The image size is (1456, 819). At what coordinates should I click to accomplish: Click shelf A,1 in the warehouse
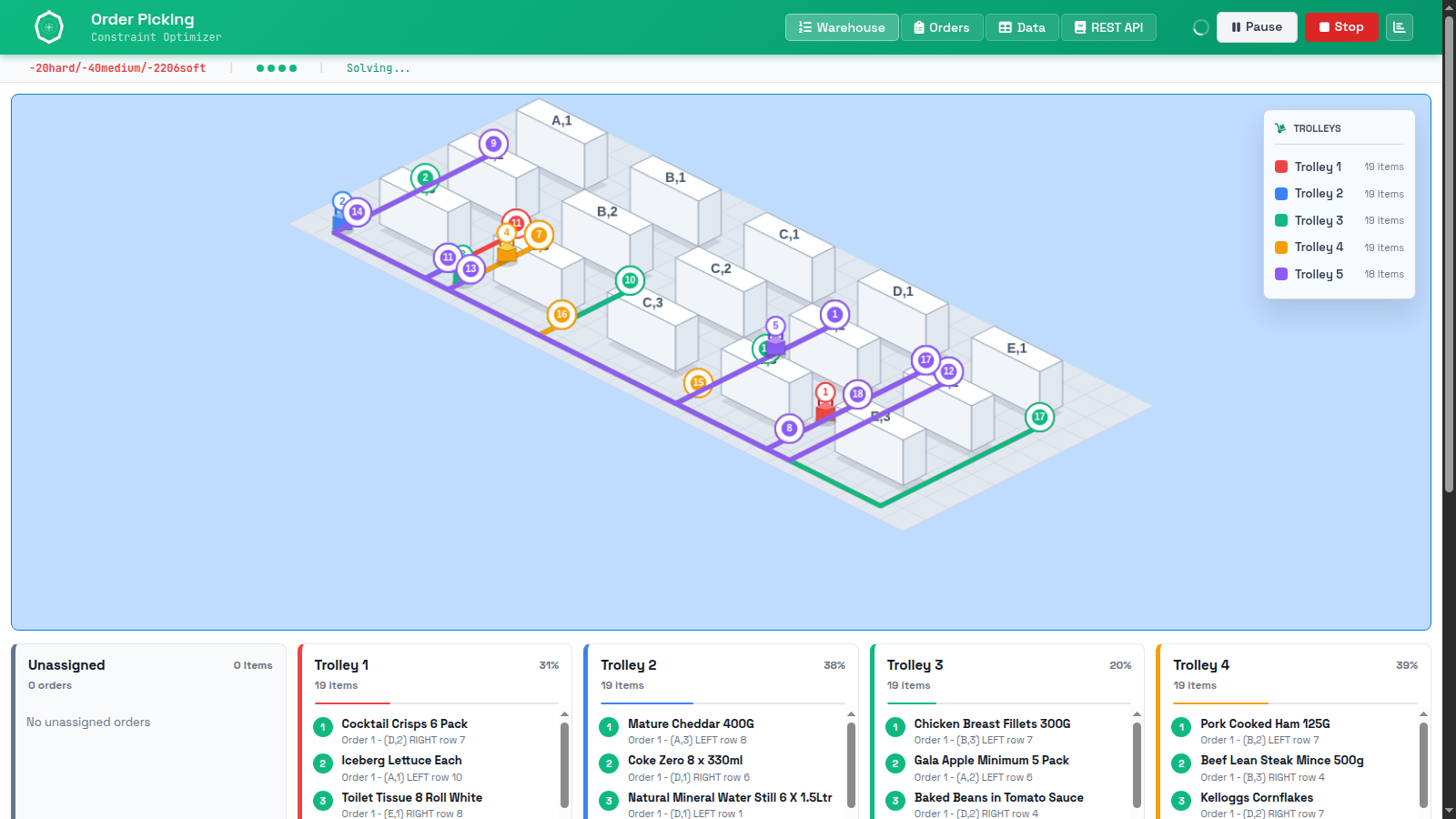click(x=561, y=144)
